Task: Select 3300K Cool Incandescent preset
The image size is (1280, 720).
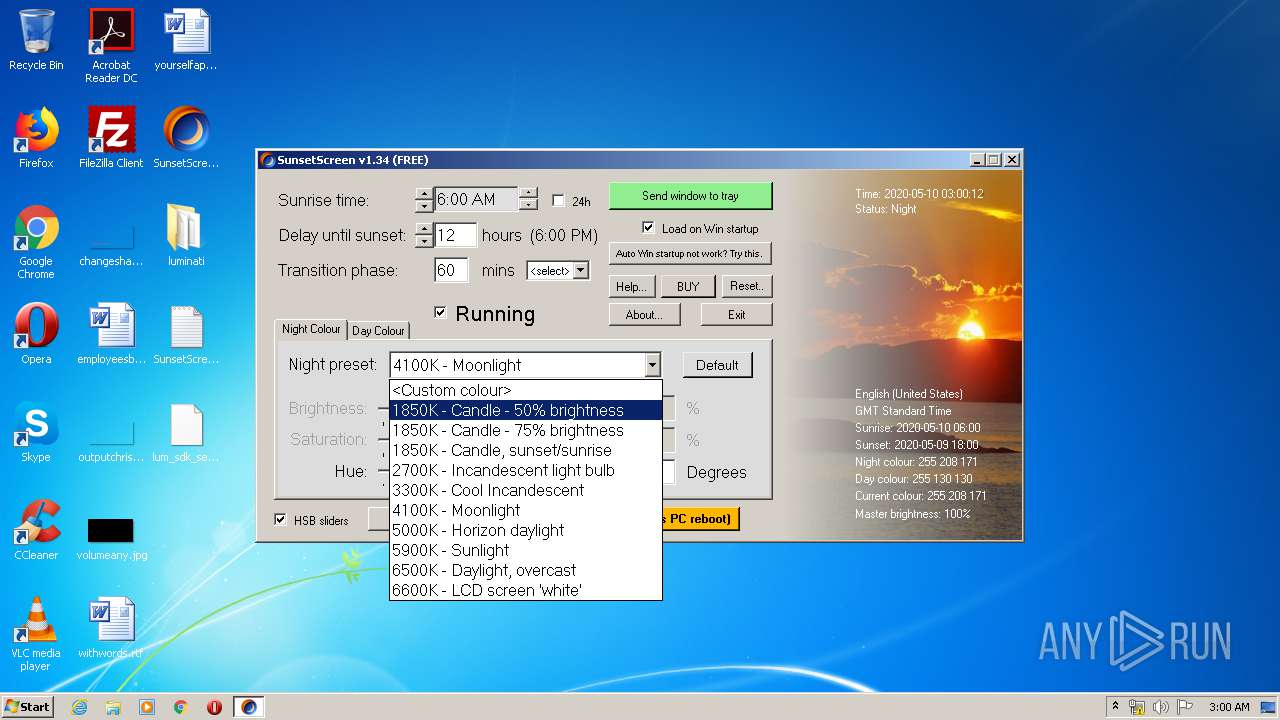Action: click(x=525, y=490)
